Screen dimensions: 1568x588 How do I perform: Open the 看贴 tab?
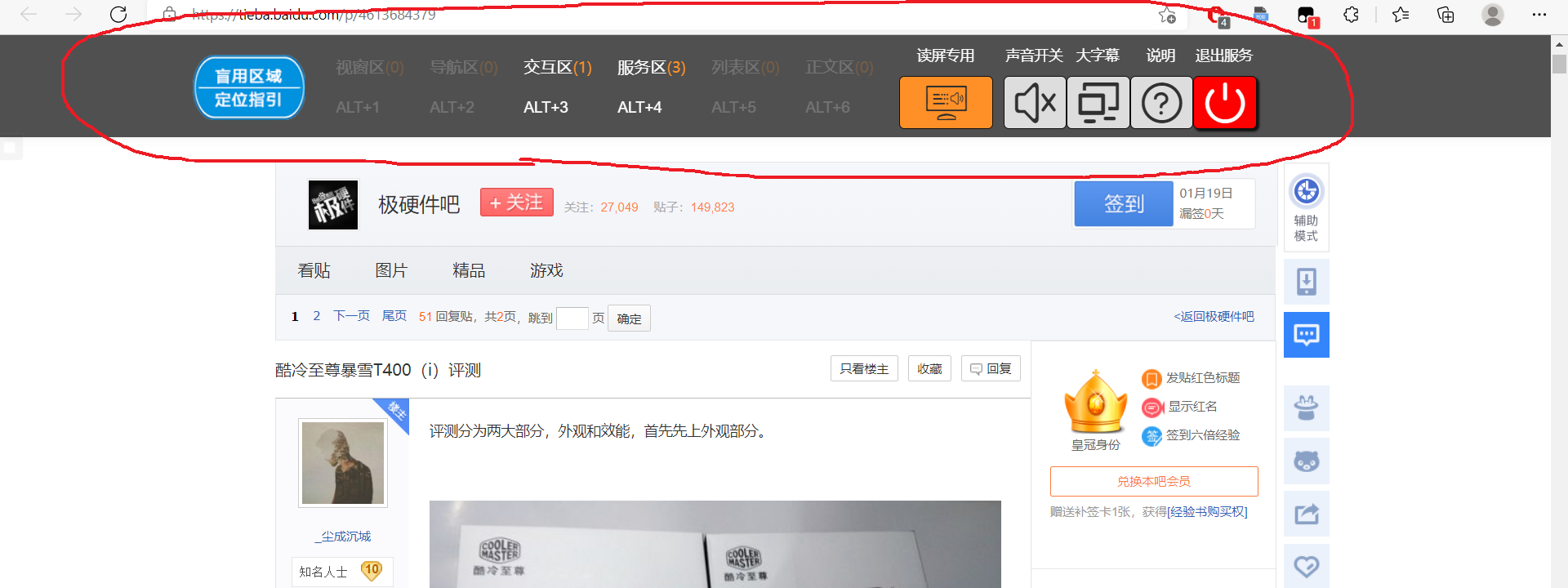[314, 270]
